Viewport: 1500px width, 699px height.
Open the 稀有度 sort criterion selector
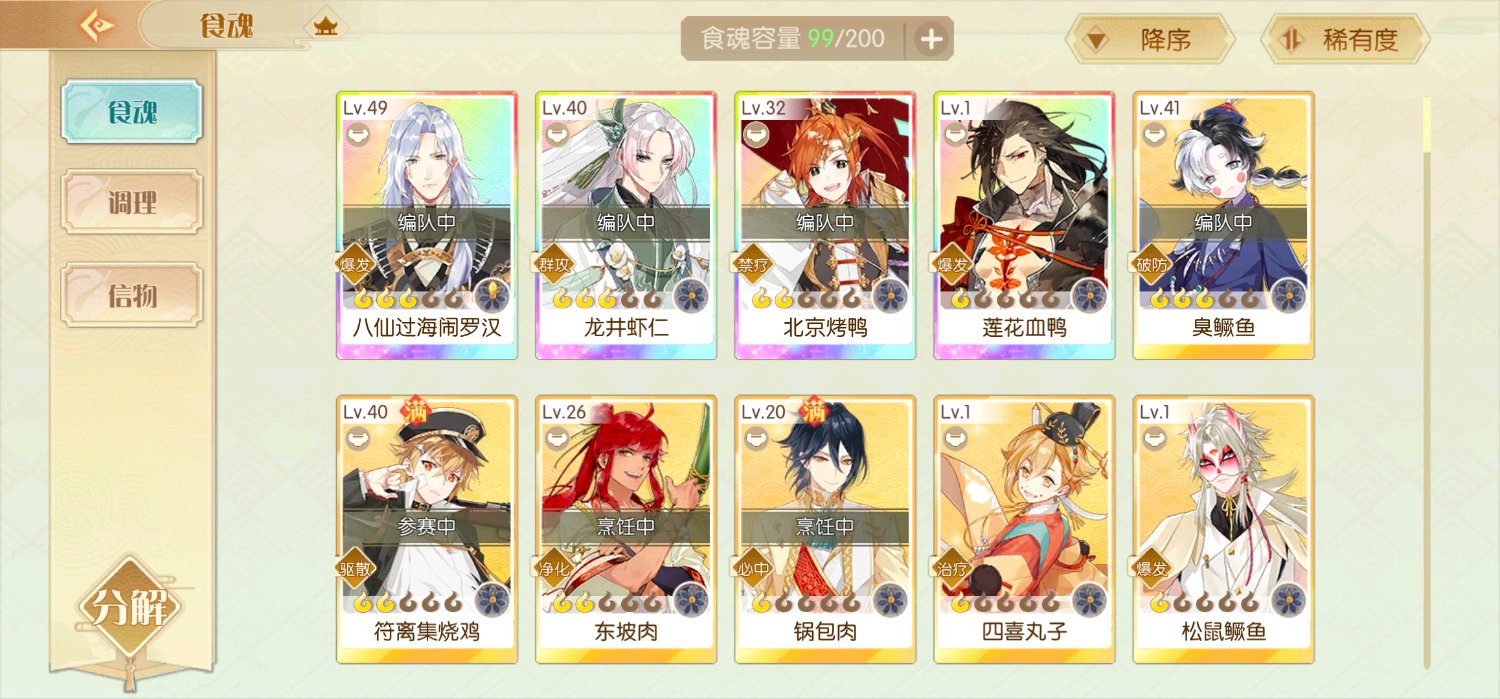1345,40
